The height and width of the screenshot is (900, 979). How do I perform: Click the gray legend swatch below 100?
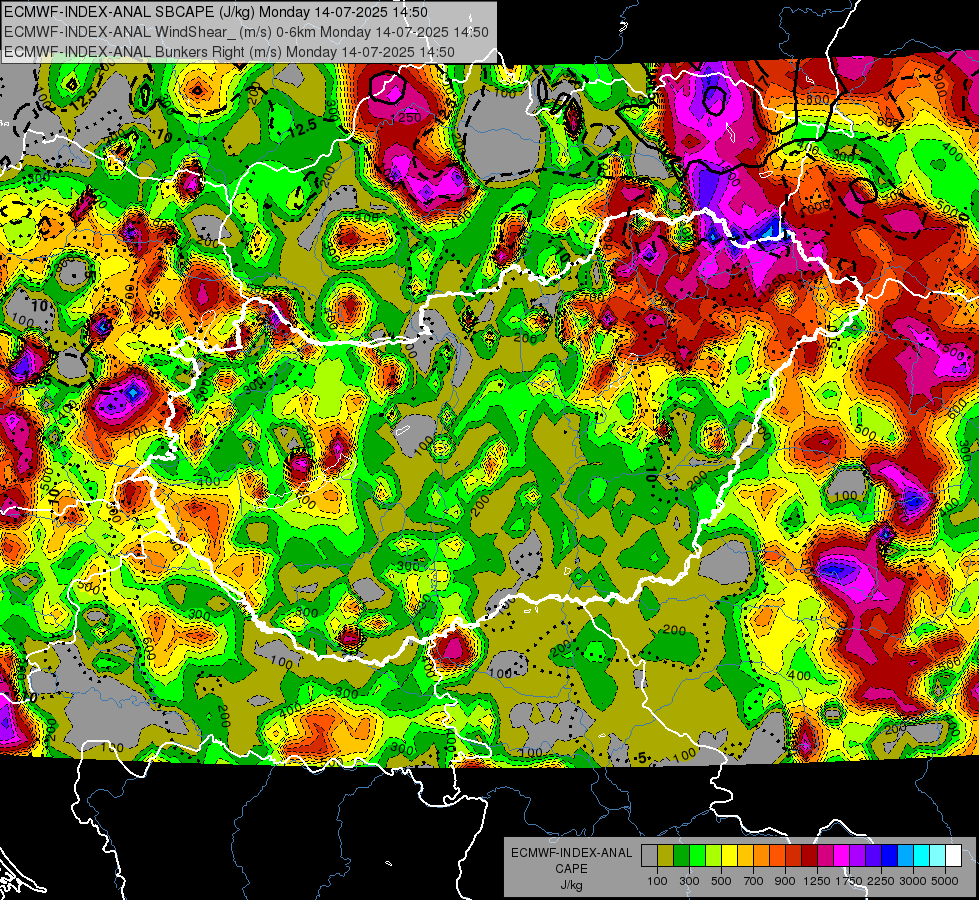pyautogui.click(x=649, y=855)
